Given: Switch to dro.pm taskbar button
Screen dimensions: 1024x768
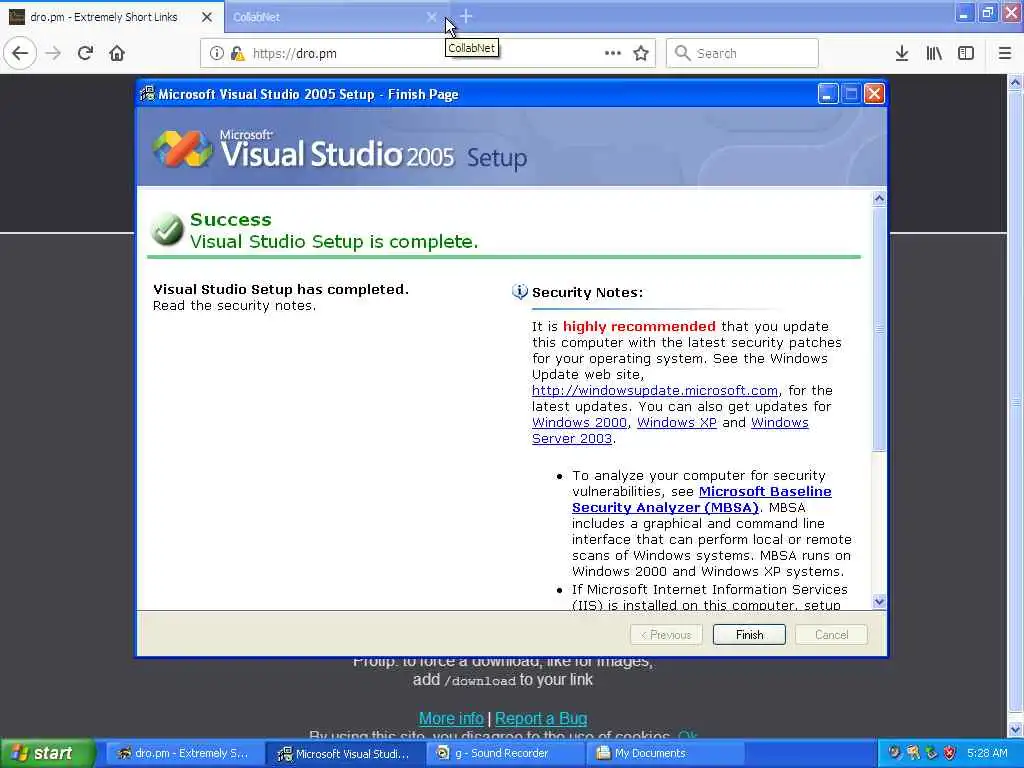Looking at the screenshot, I should [183, 753].
